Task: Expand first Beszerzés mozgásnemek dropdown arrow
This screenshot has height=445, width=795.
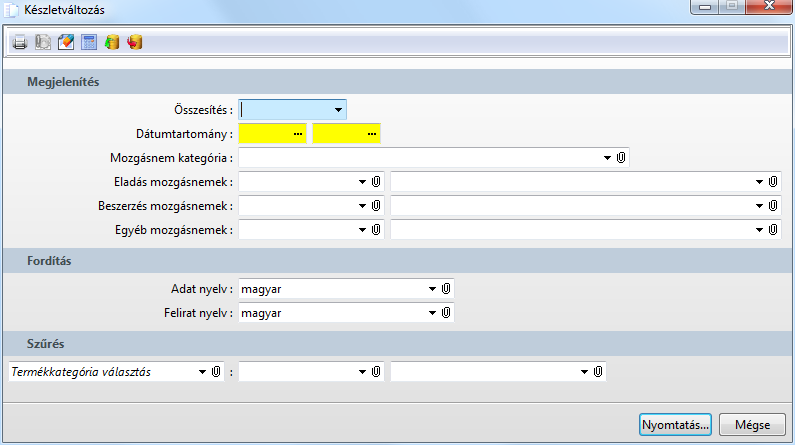Action: [x=362, y=206]
